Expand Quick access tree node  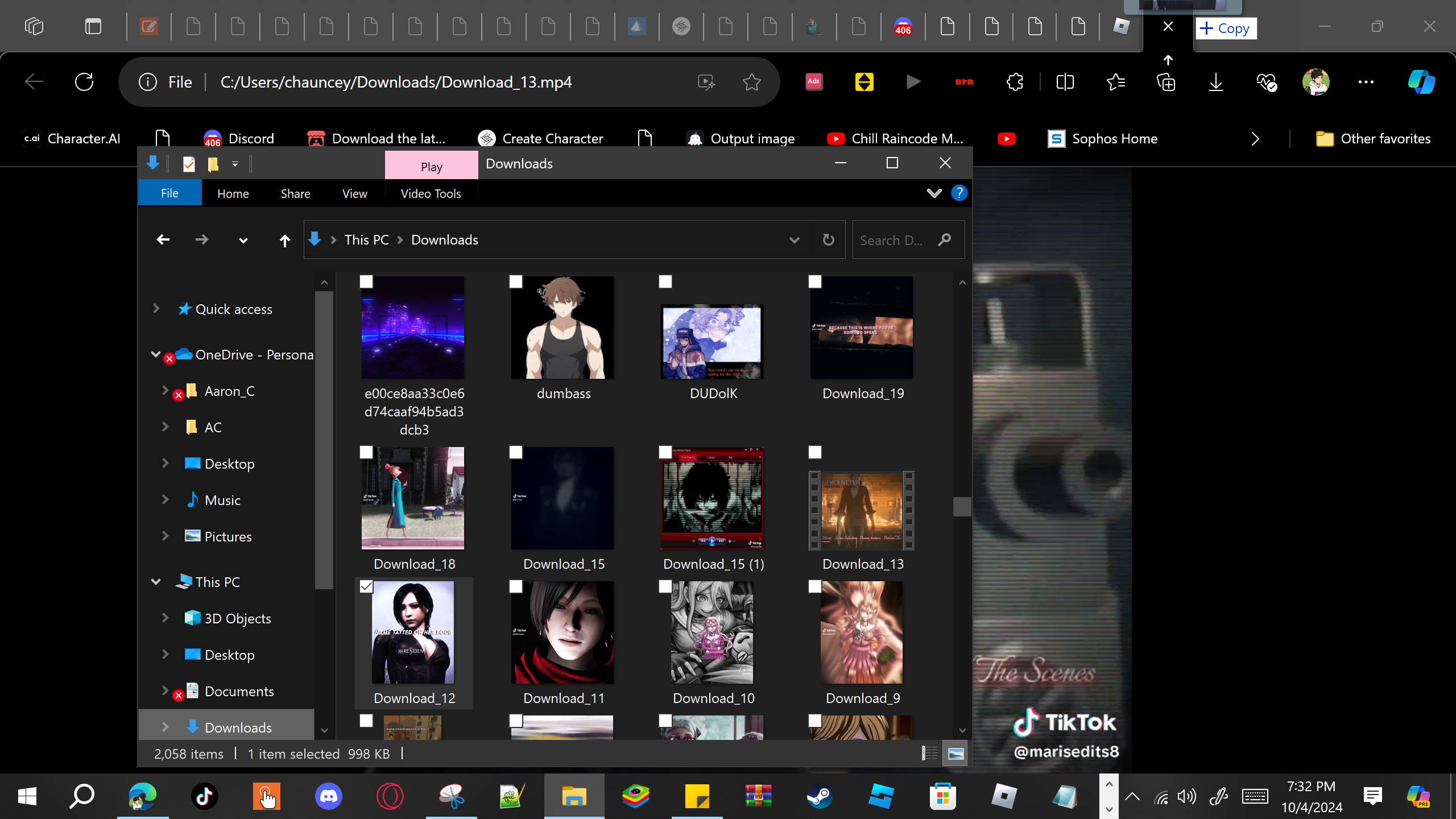click(x=156, y=309)
